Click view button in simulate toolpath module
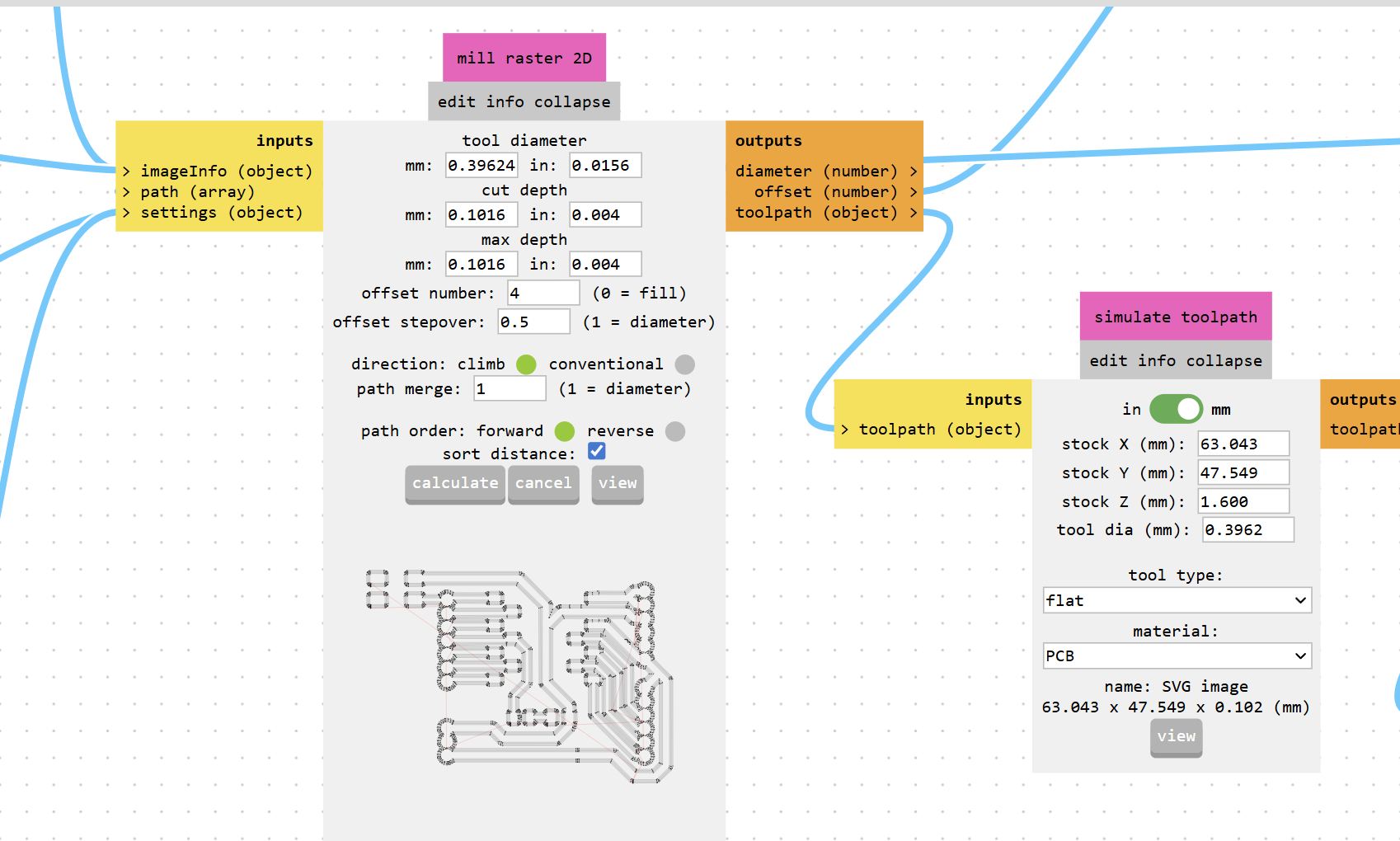Viewport: 1400px width, 841px height. [1176, 737]
